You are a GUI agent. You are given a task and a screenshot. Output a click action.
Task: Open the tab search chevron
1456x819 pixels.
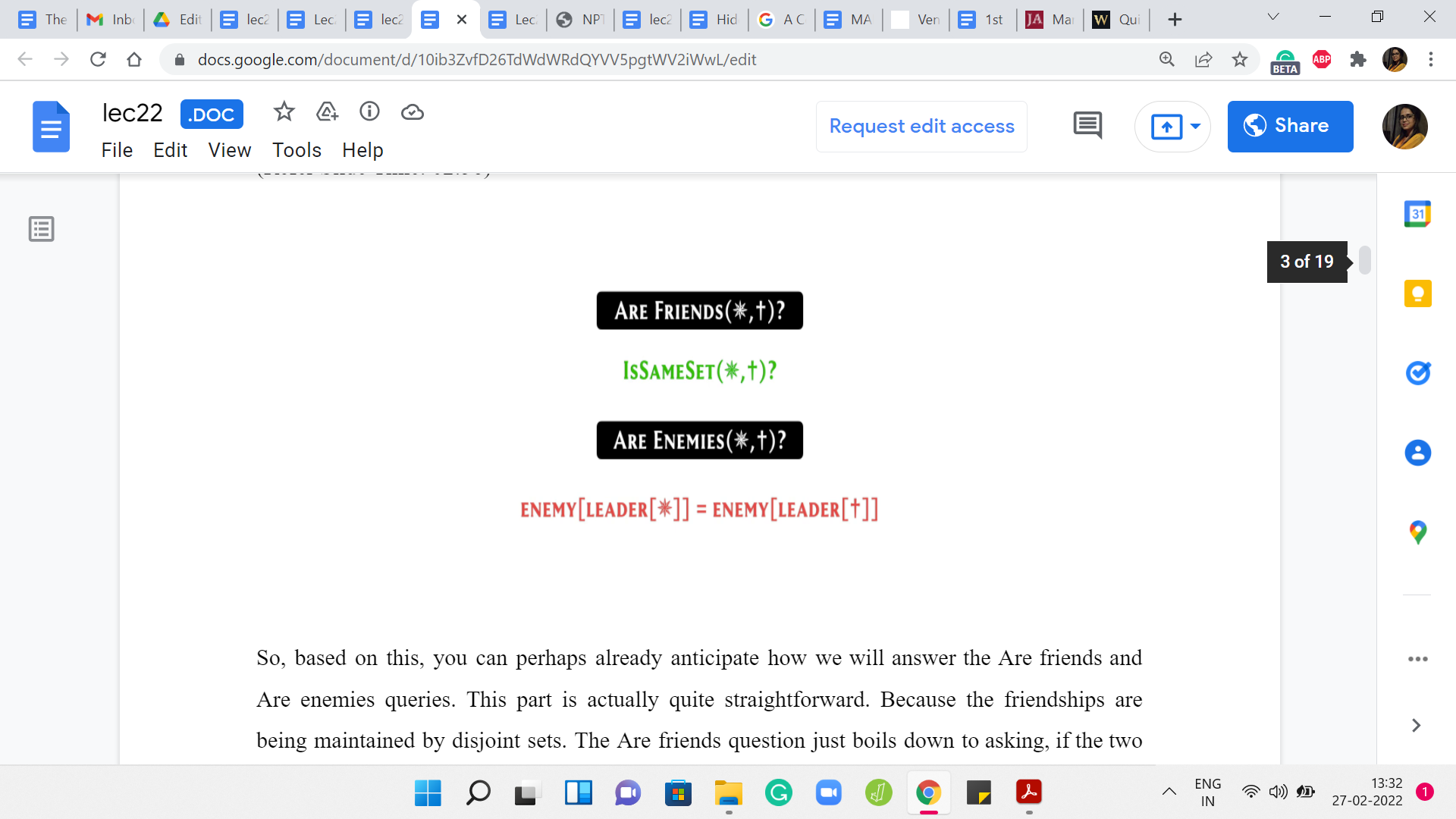click(1273, 17)
